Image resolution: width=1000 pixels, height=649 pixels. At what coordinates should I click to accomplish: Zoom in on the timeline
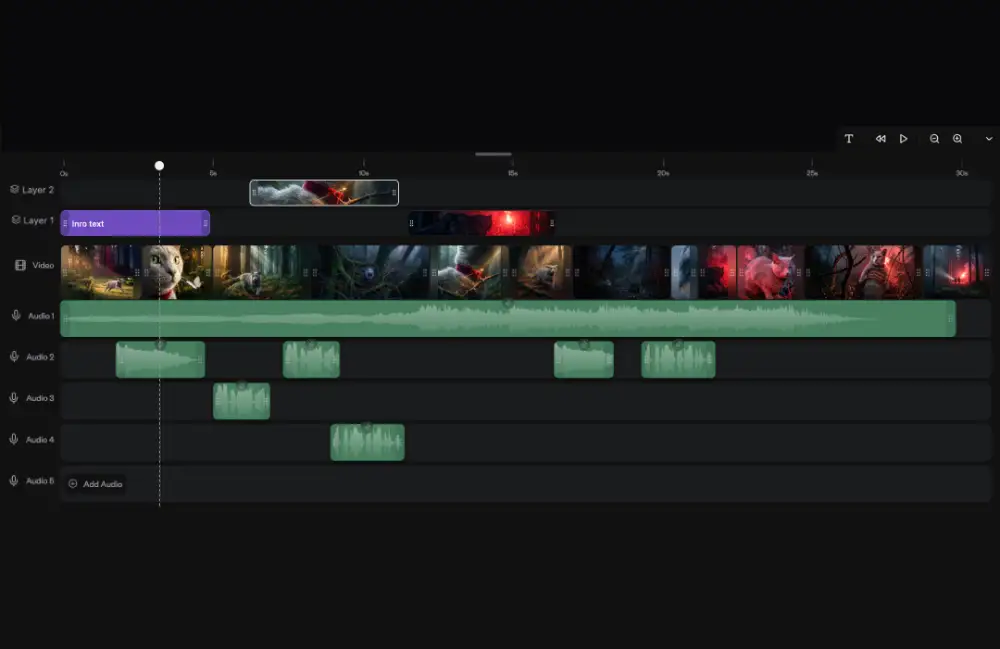(x=957, y=139)
